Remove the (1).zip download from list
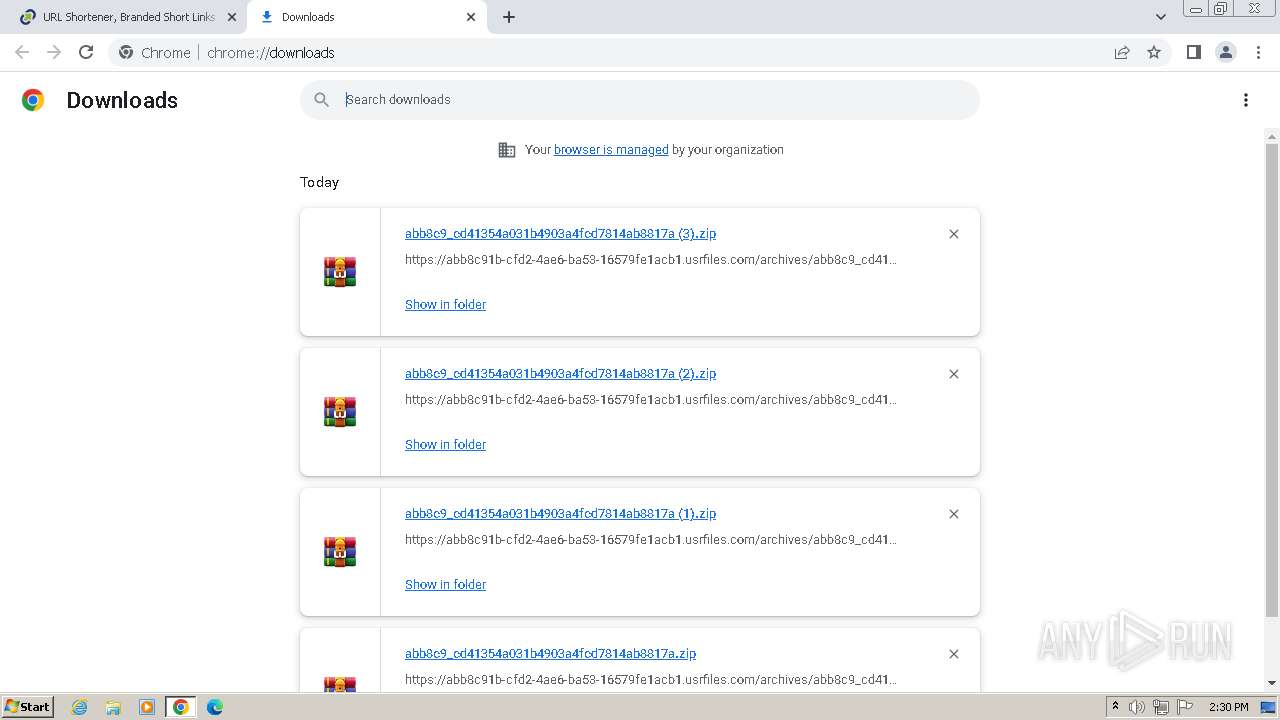 click(x=954, y=514)
